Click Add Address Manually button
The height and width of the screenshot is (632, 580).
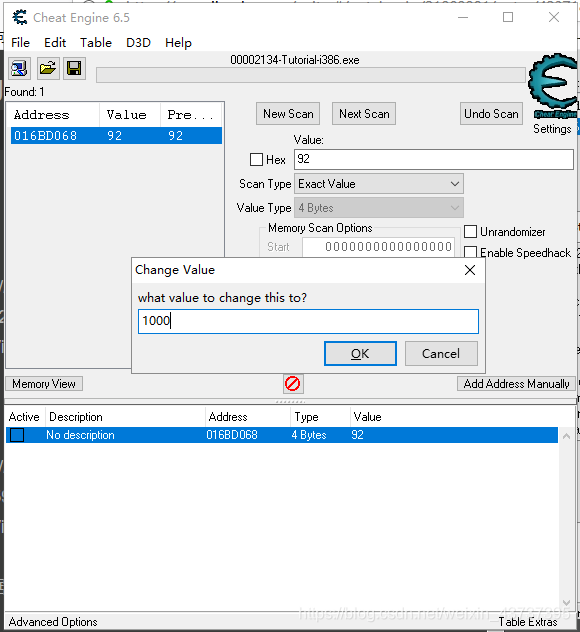pyautogui.click(x=516, y=384)
